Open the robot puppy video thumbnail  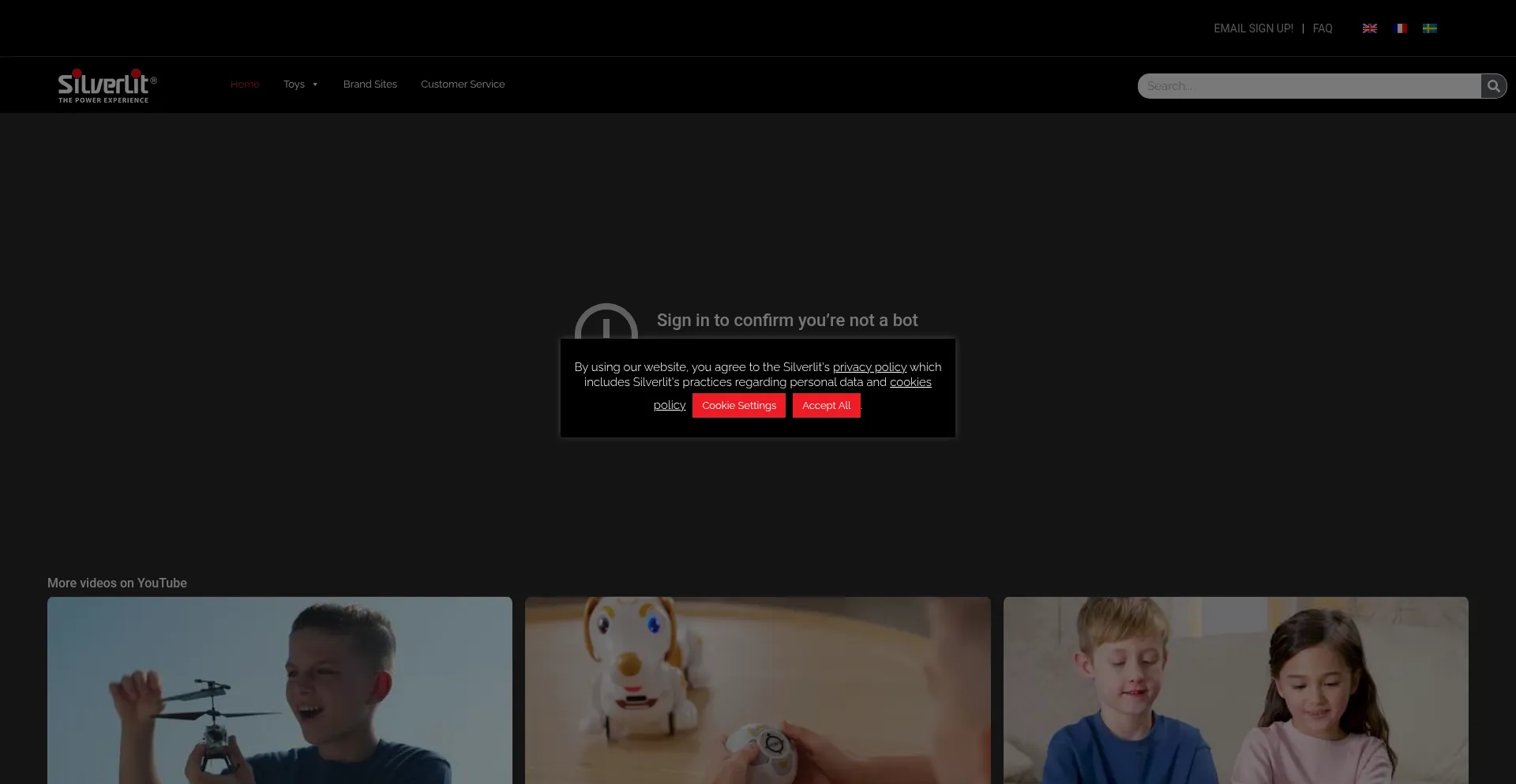pyautogui.click(x=757, y=690)
